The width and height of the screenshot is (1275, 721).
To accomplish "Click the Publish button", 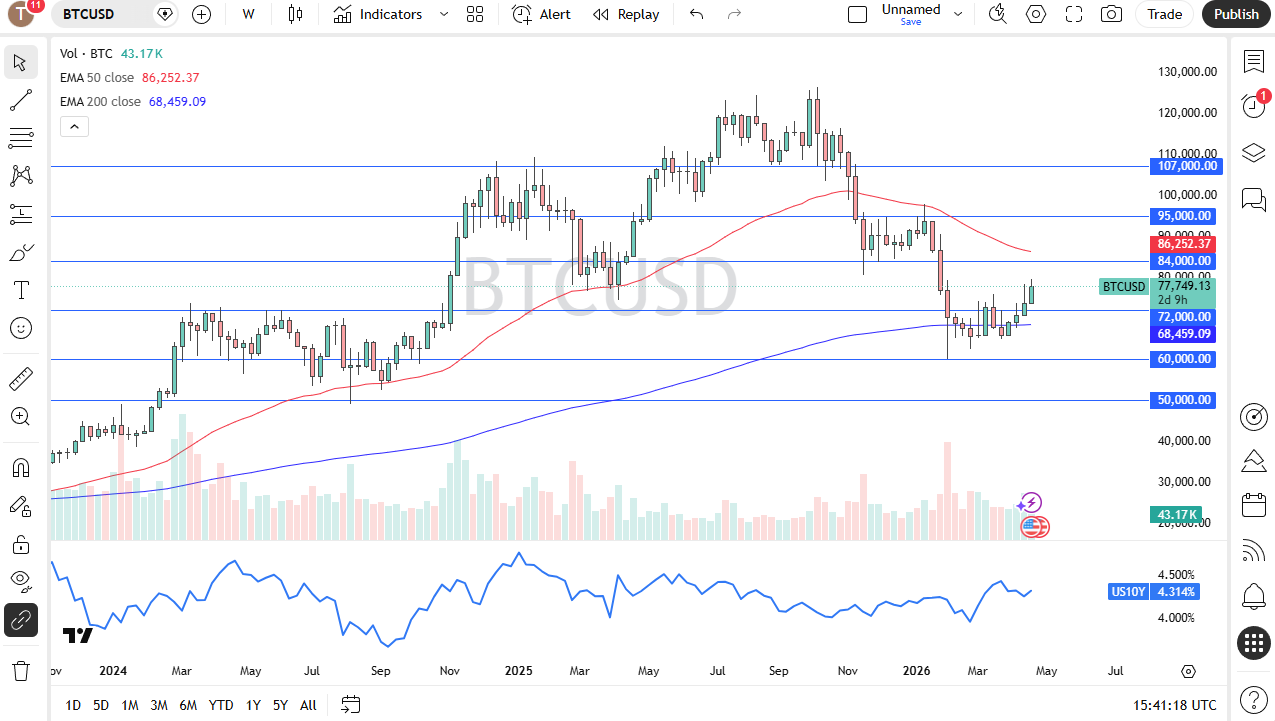I will pos(1235,14).
